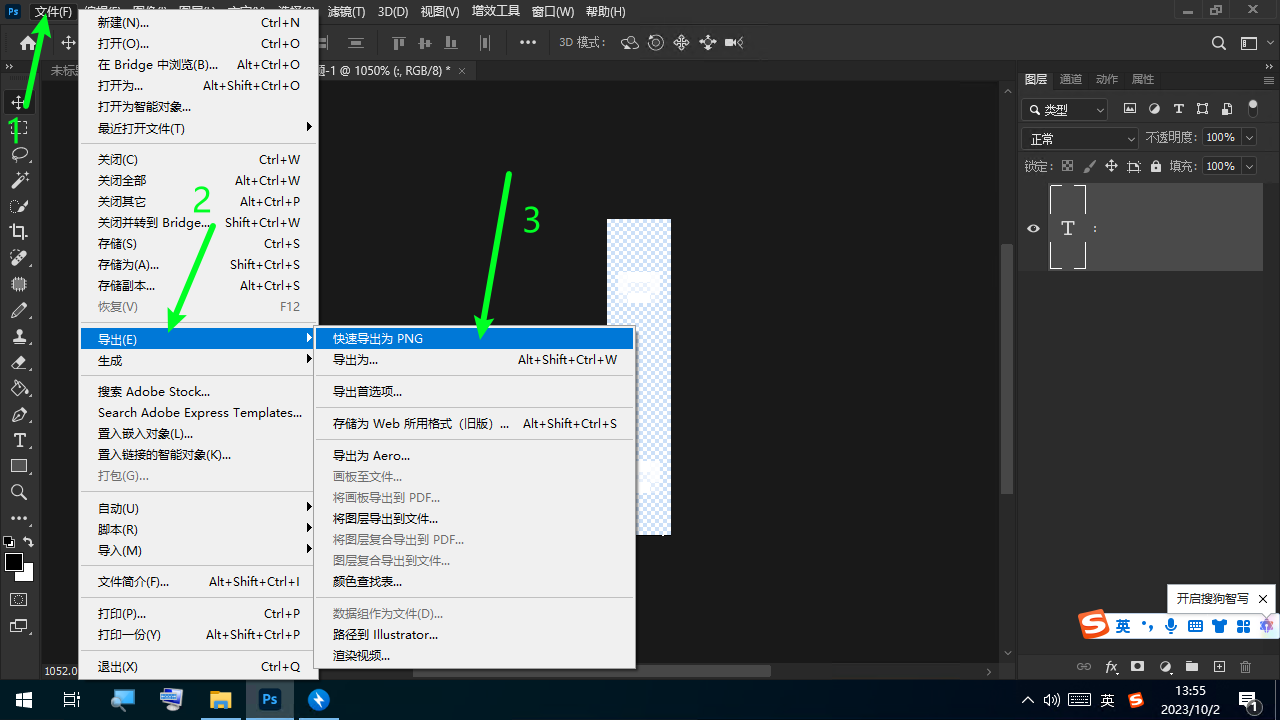Screen dimensions: 1280x720
Task: Open the fx layer styles icon
Action: pos(1111,667)
